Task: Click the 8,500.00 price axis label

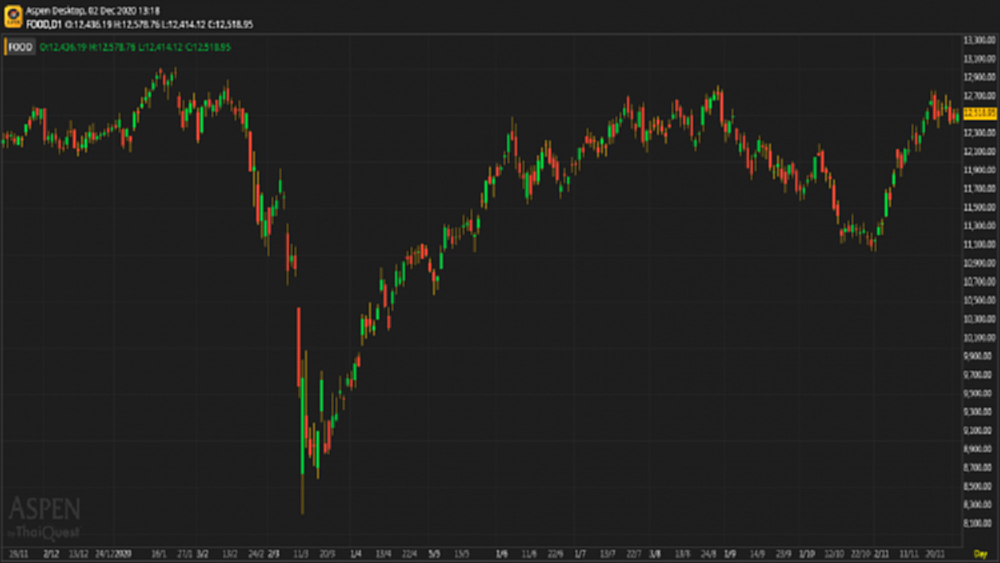Action: click(980, 486)
